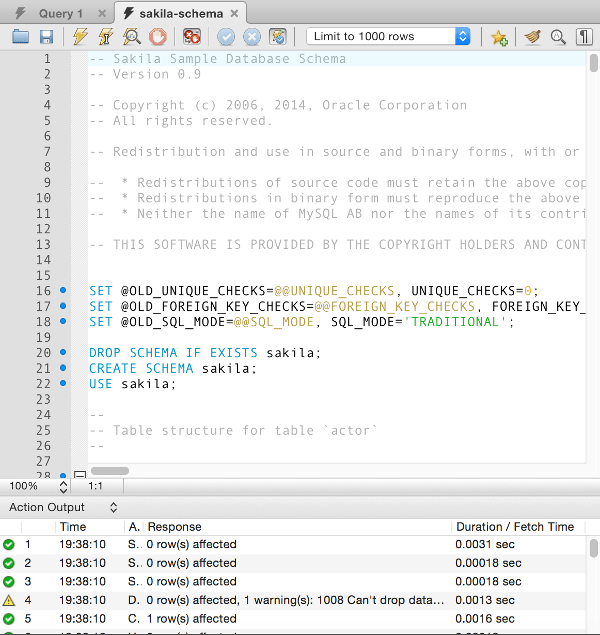The height and width of the screenshot is (635, 600).
Task: Stop query execution with the red hand icon
Action: [157, 37]
